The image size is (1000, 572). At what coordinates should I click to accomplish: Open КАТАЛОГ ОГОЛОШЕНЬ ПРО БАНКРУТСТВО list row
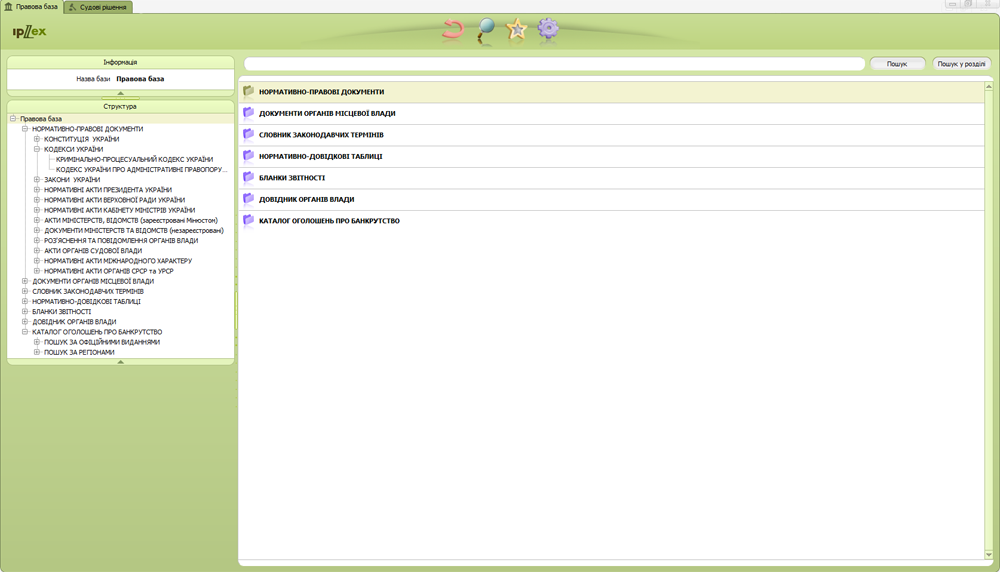click(x=612, y=221)
